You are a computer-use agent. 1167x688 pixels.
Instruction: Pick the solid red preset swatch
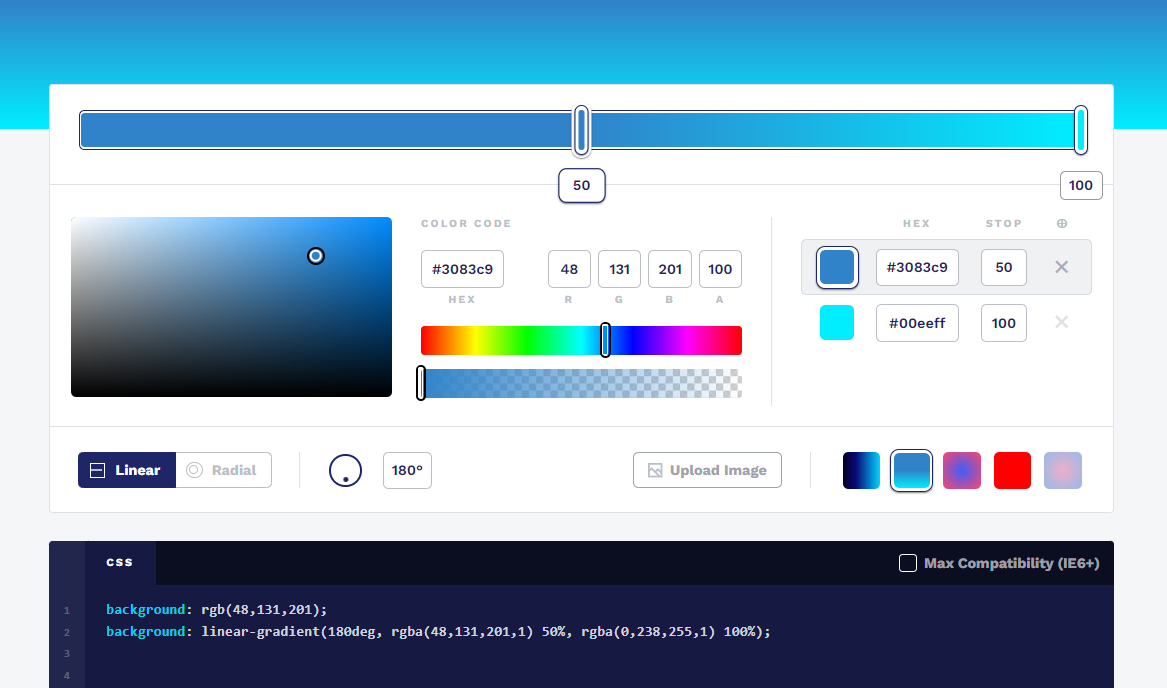click(x=1012, y=470)
